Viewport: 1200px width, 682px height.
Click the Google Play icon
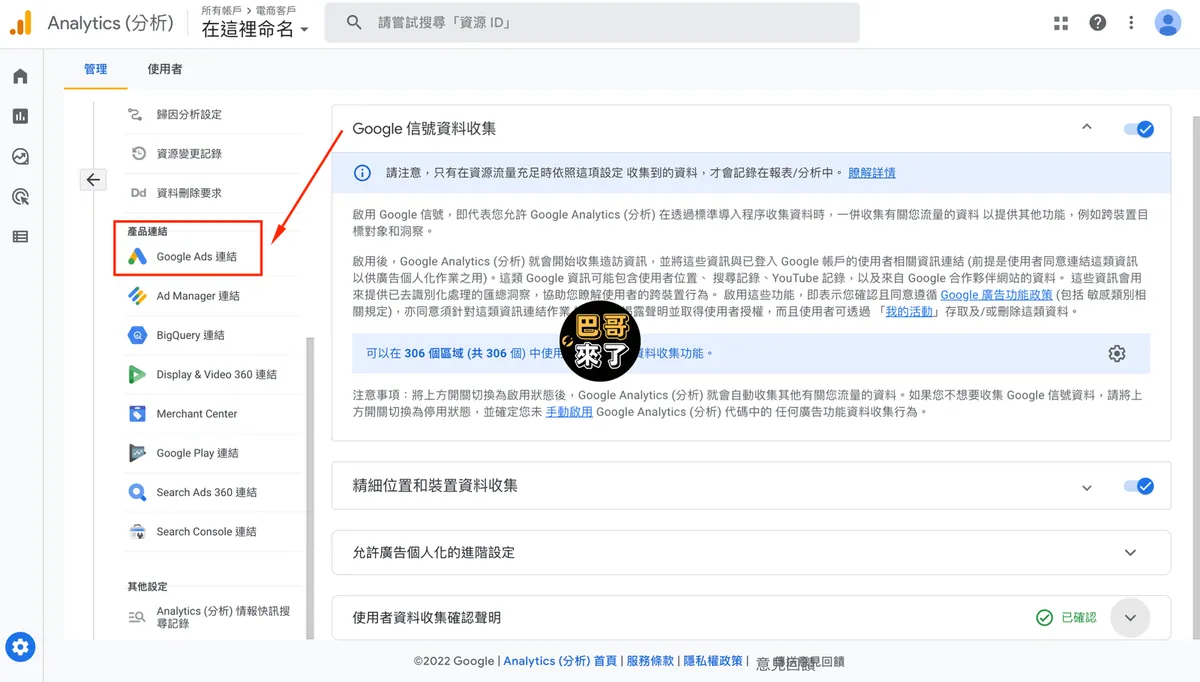(138, 453)
